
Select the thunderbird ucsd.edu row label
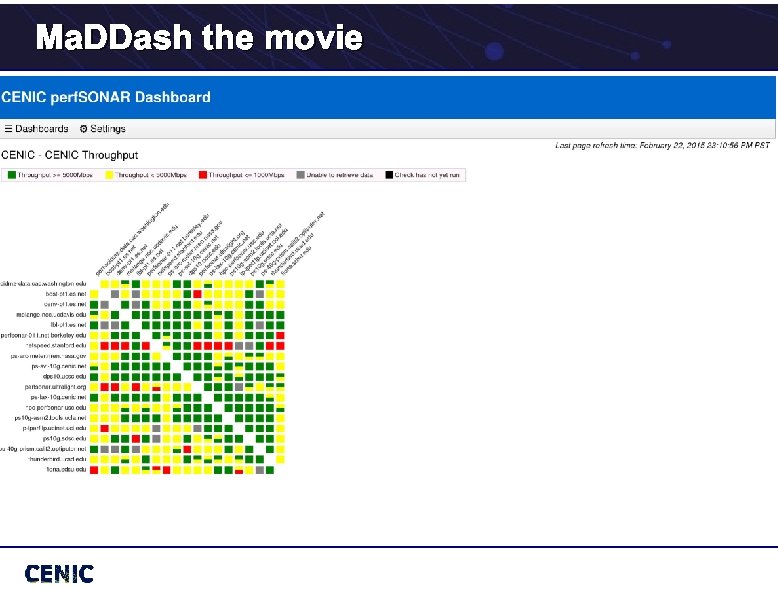pos(57,459)
